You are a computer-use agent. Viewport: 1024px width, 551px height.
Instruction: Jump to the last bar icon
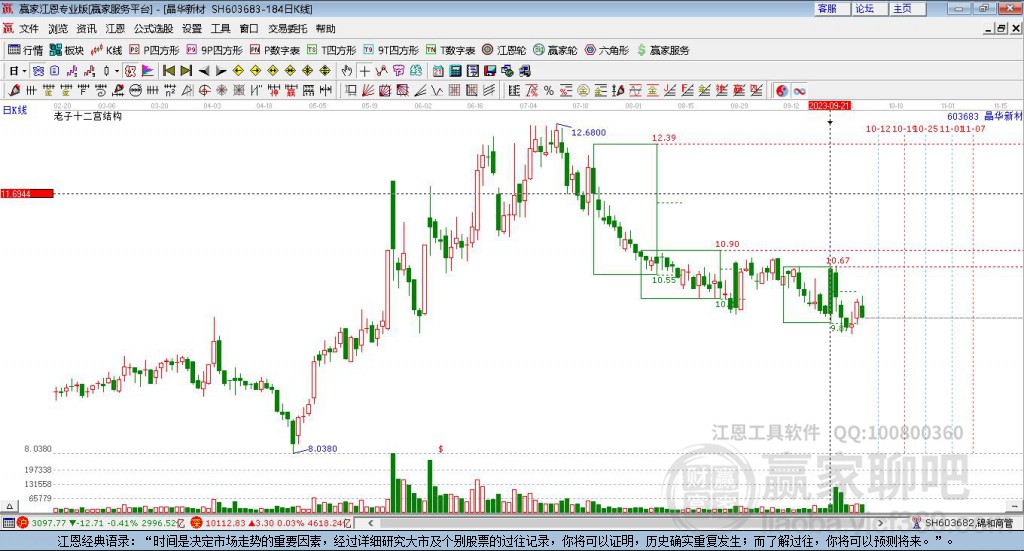click(186, 71)
